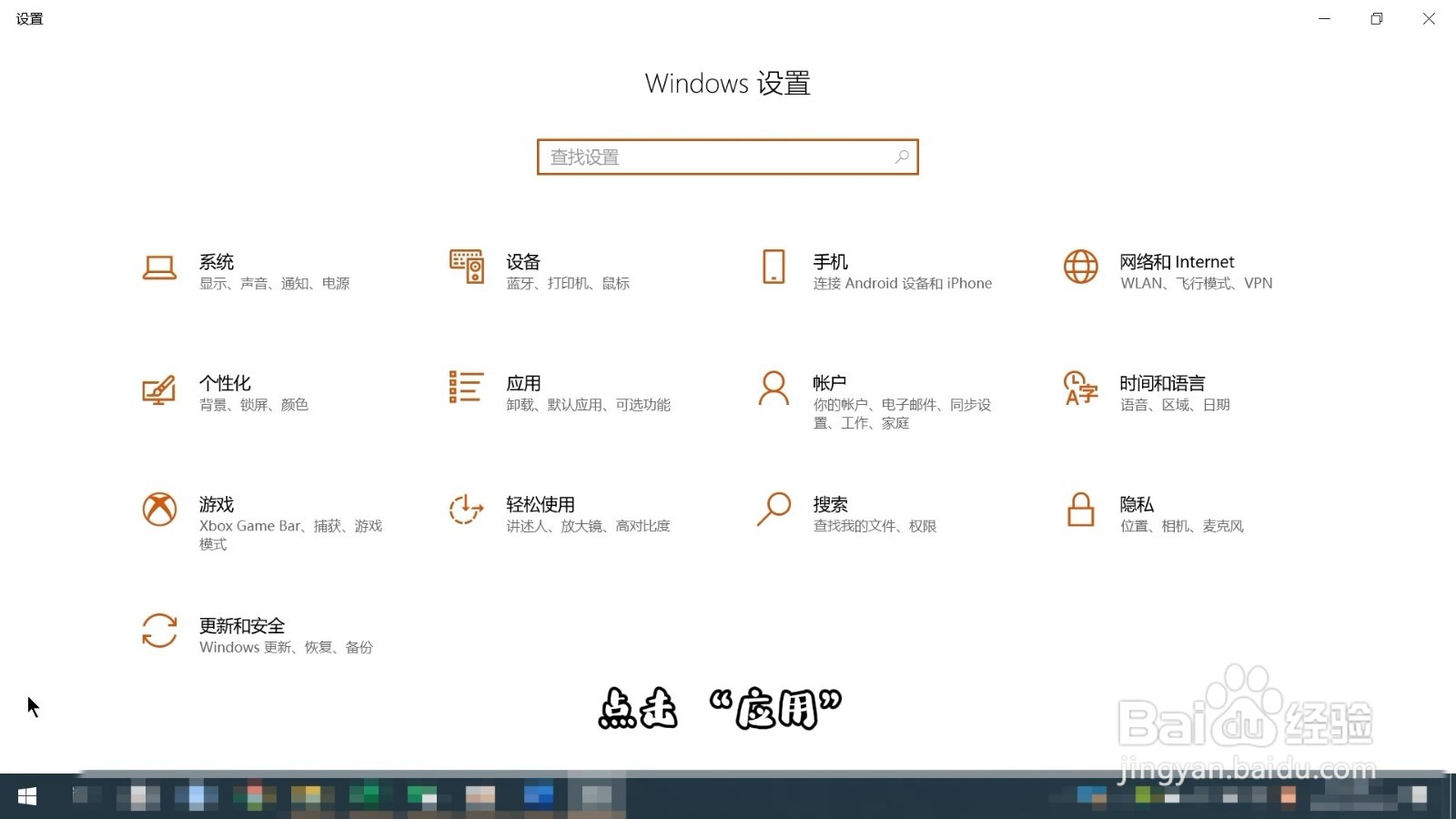Open the Update & Security sync icon
The width and height of the screenshot is (1456, 819).
[x=159, y=631]
